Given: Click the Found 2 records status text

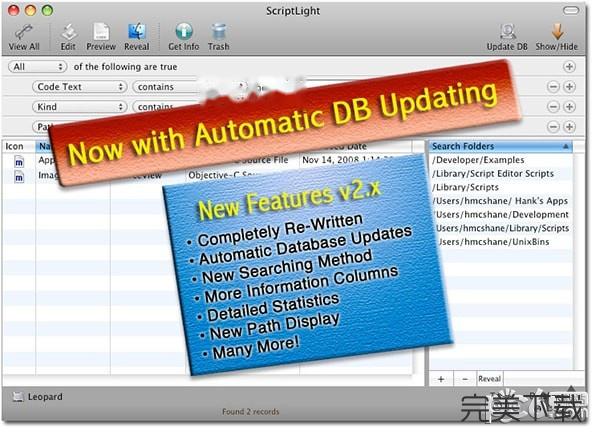Looking at the screenshot, I should pyautogui.click(x=251, y=412).
